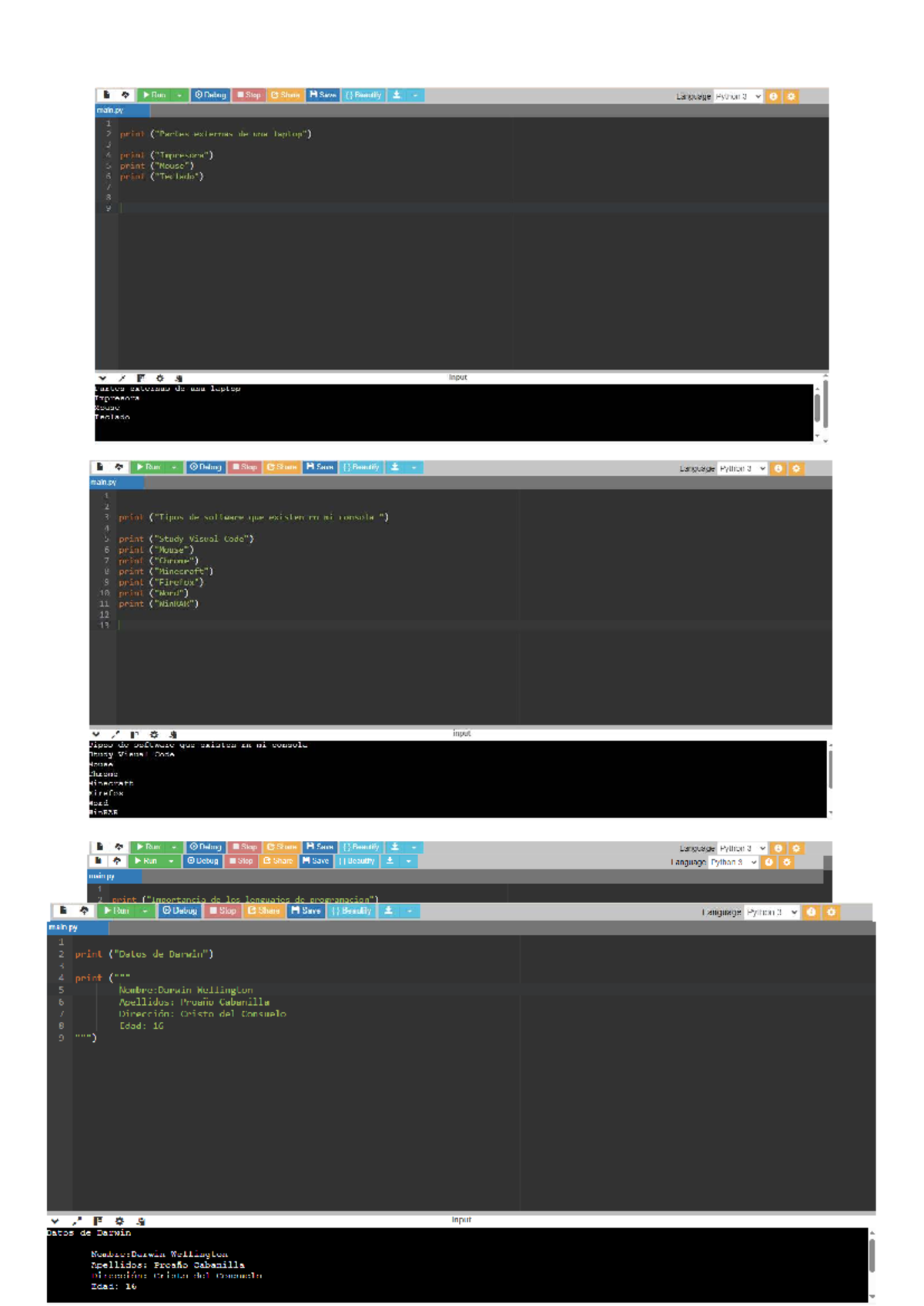Screen dimensions: 924x1306
Task: Click info icon in Partes externas editor toolbar
Action: (x=773, y=96)
